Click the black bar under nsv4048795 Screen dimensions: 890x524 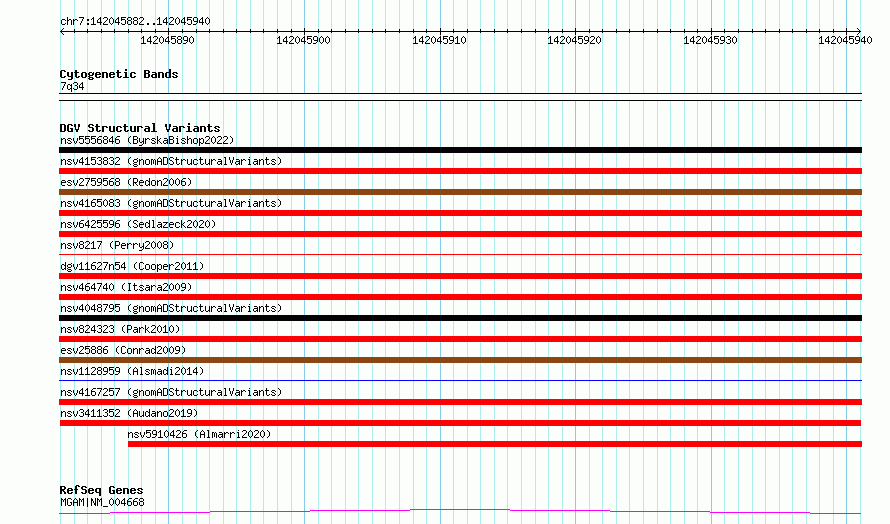click(460, 318)
